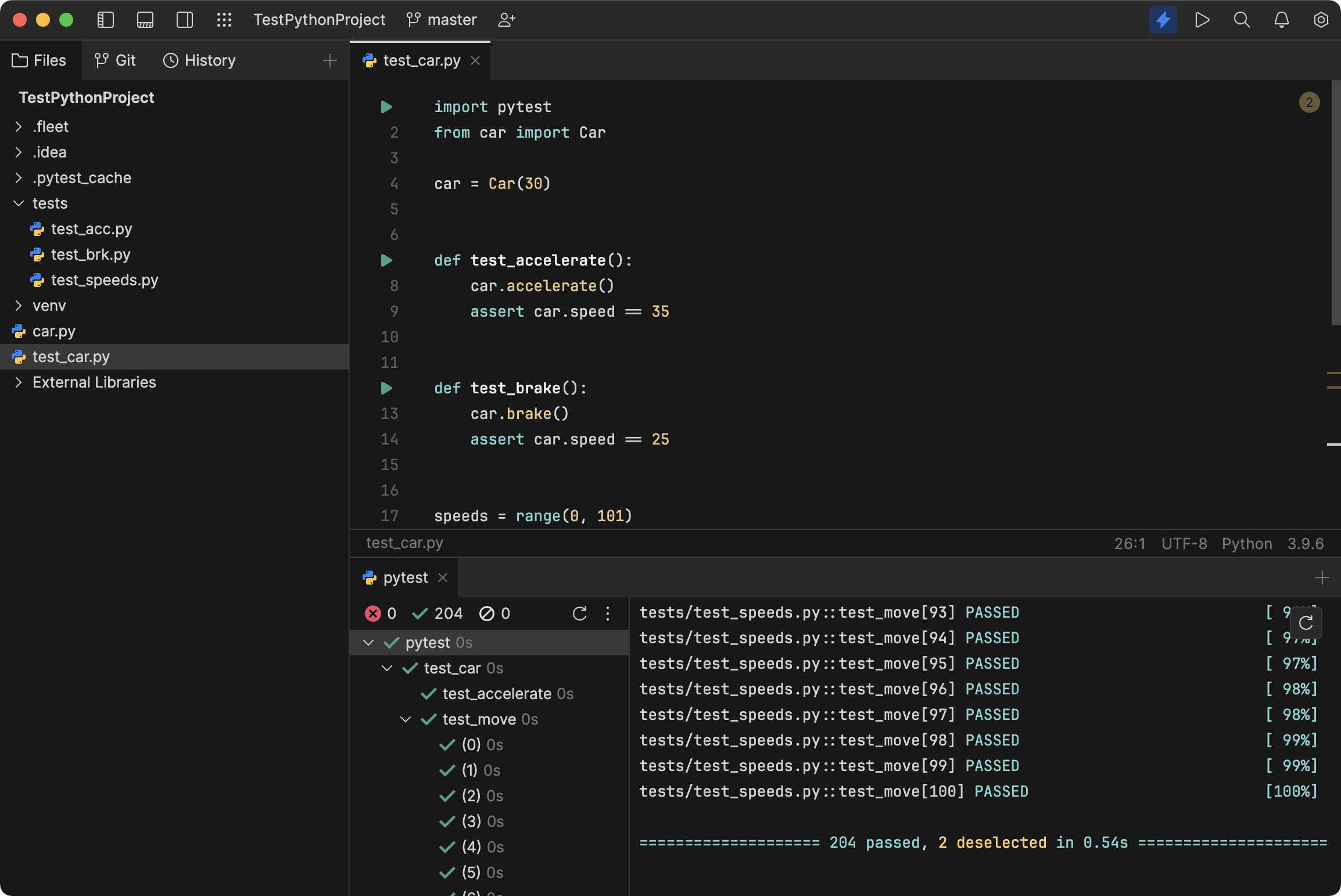Screen dimensions: 1341x896
Task: Click the Run play button
Action: (1202, 19)
